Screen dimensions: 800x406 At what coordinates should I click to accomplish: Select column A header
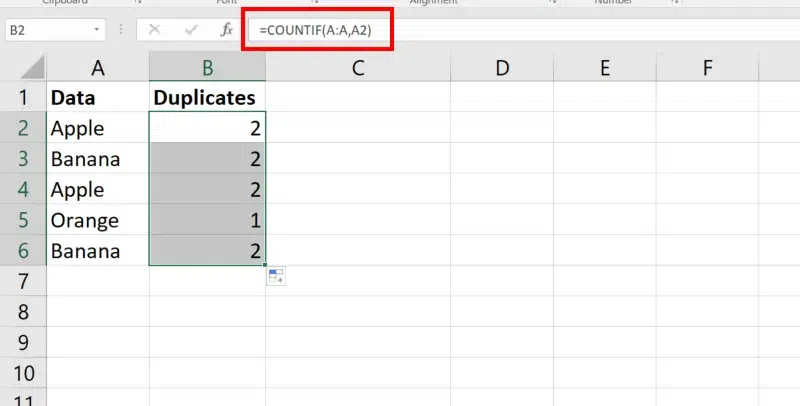point(98,68)
